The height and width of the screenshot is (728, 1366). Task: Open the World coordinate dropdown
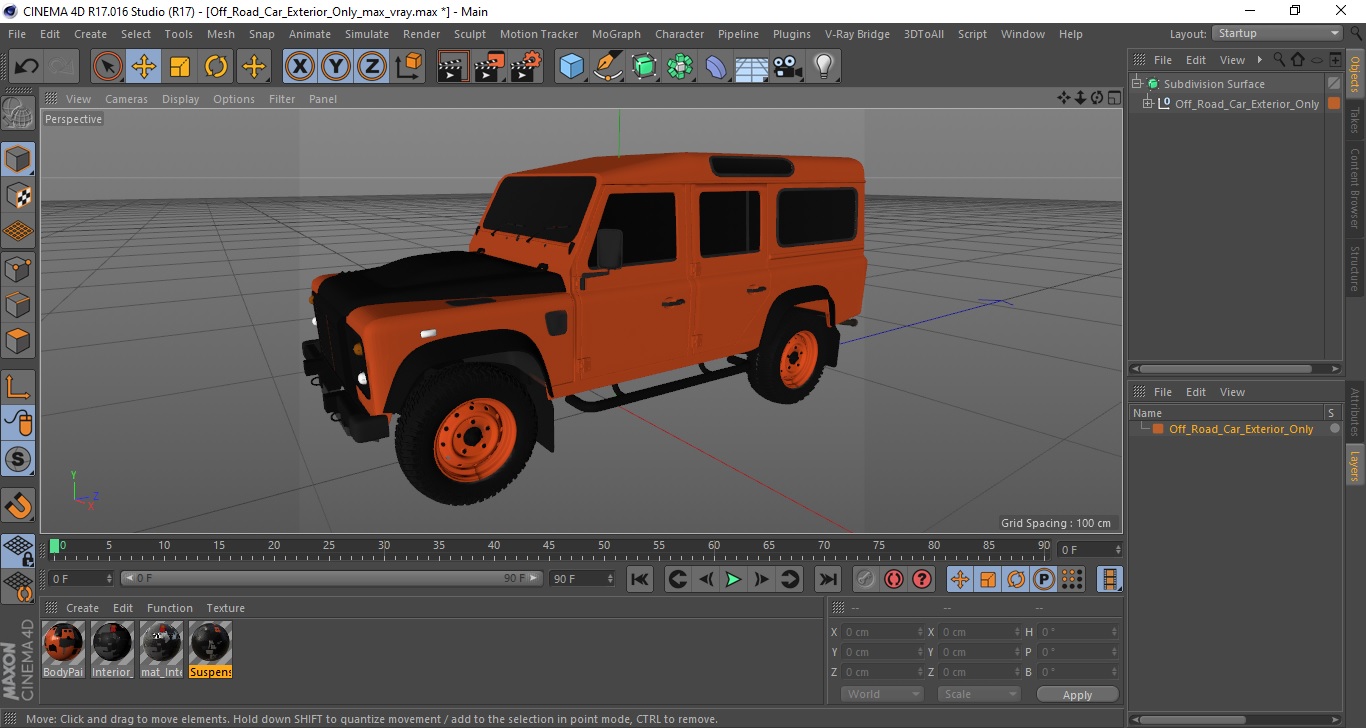point(881,694)
